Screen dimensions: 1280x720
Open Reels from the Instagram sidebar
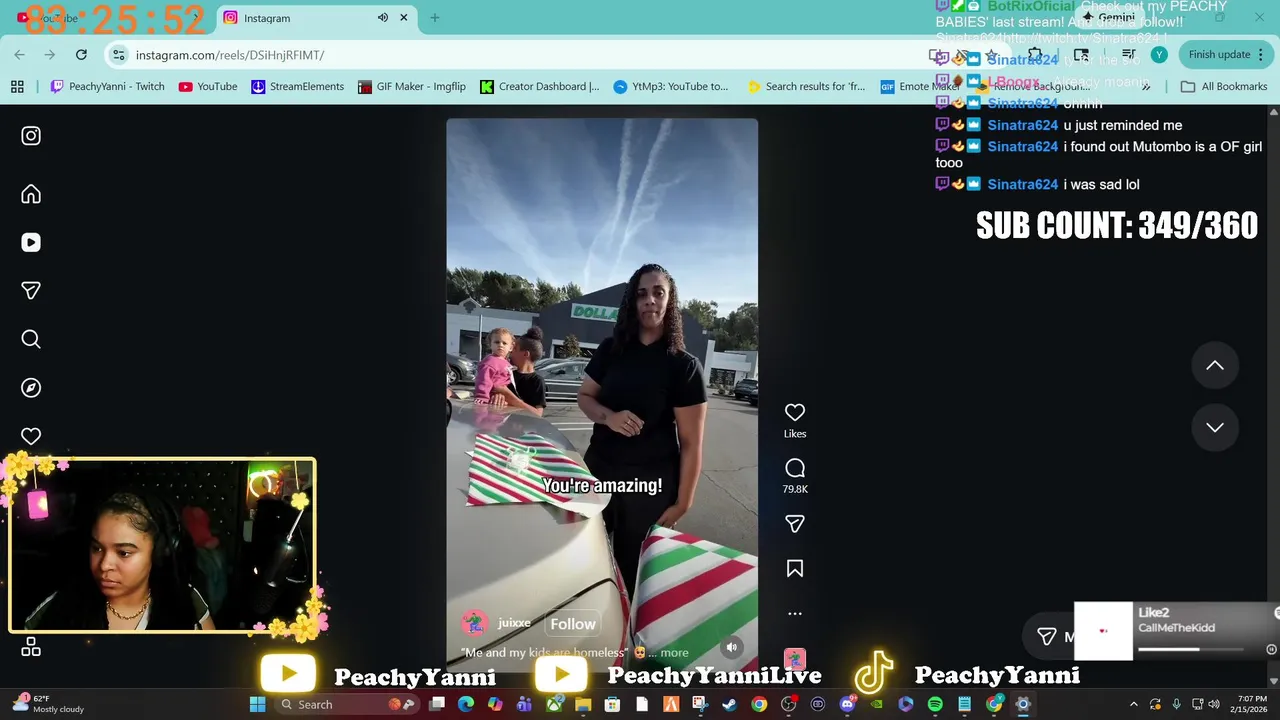click(31, 242)
